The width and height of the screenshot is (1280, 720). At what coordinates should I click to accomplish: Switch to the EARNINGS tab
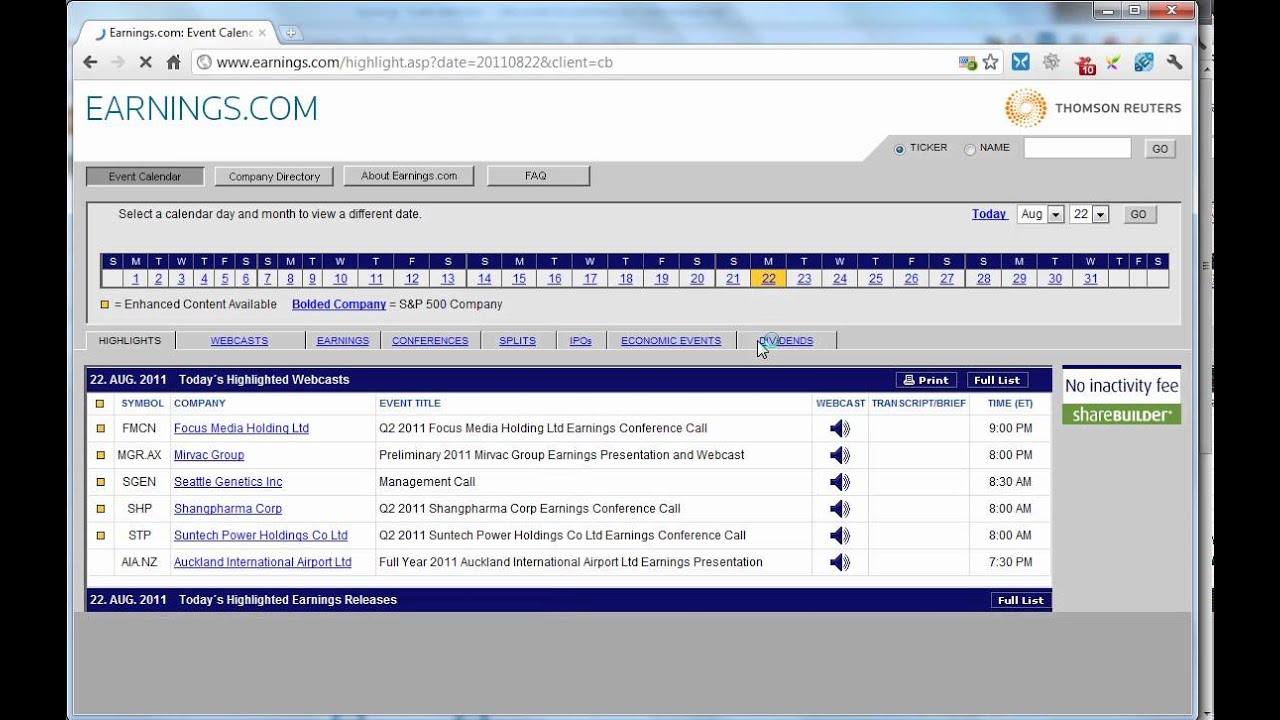tap(343, 341)
